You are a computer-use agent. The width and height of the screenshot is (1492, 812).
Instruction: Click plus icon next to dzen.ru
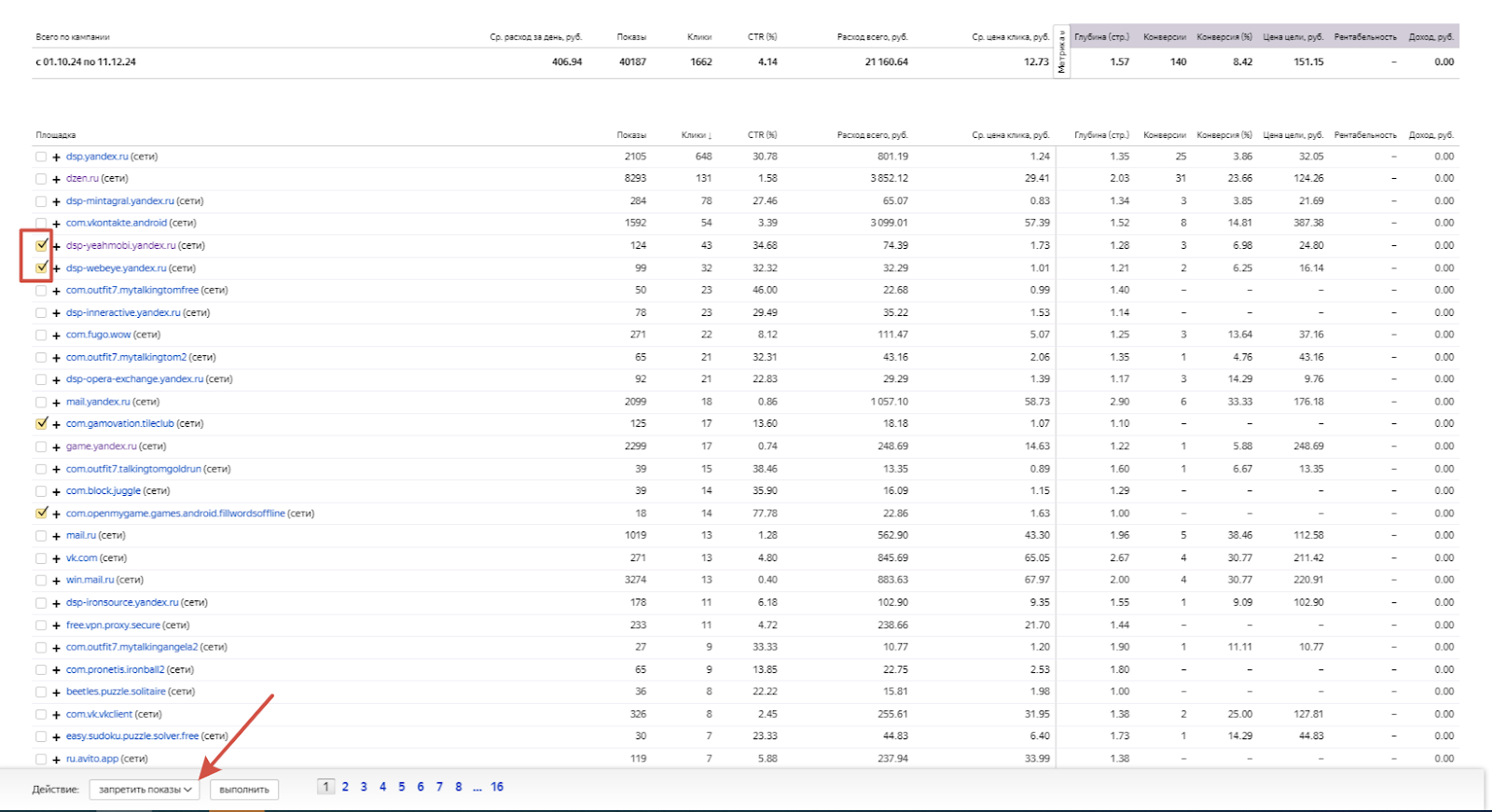[56, 179]
